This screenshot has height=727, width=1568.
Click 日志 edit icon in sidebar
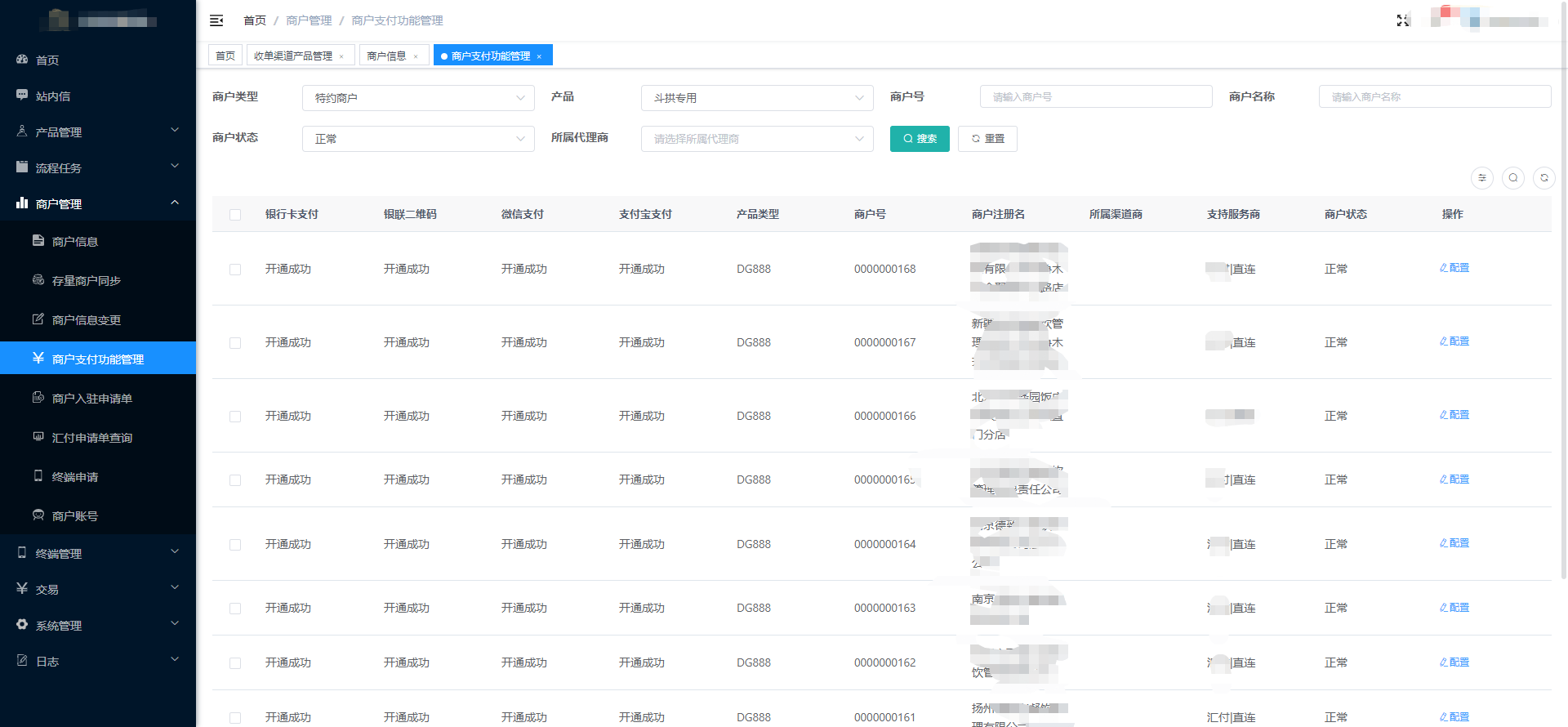coord(22,661)
